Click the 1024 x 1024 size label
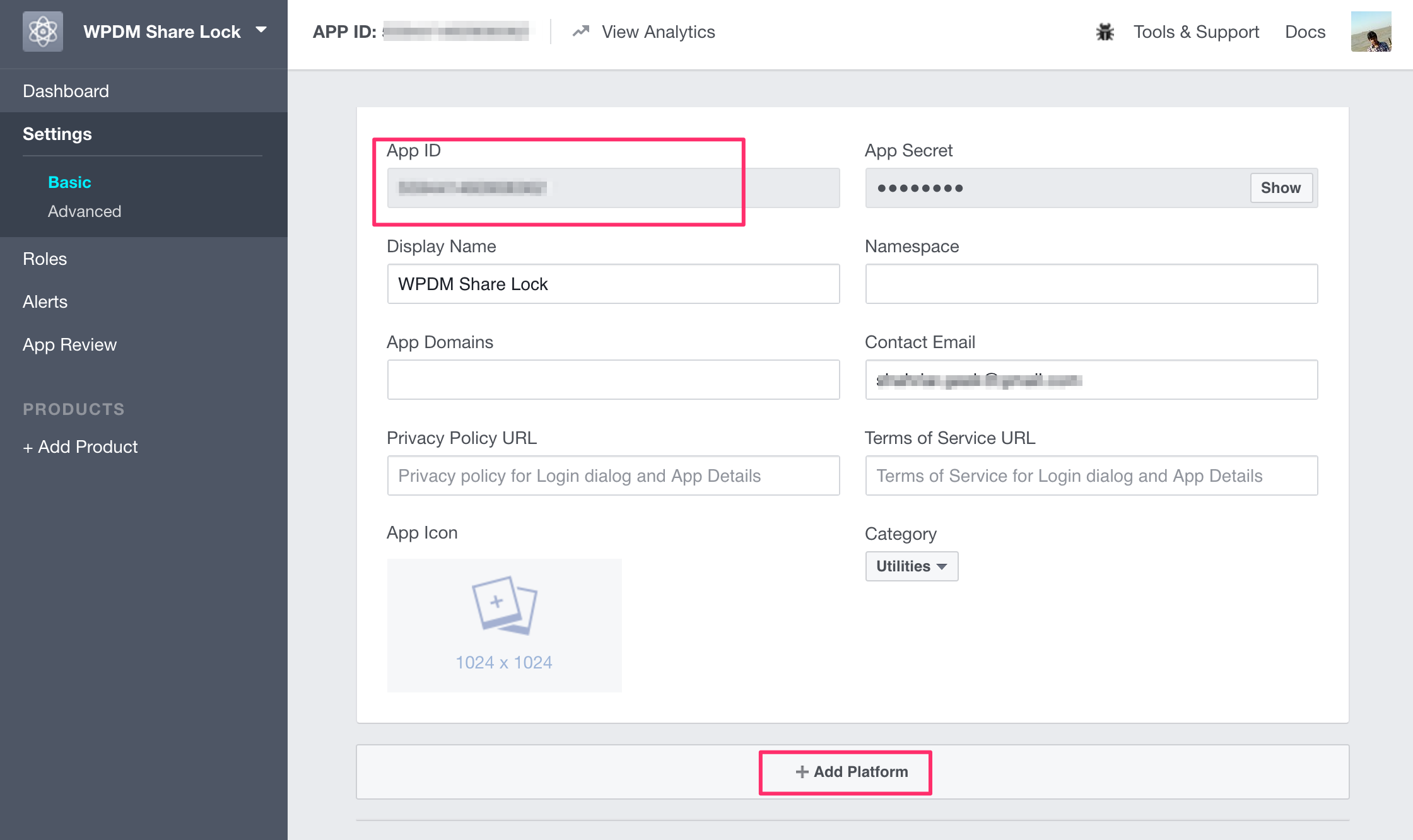 point(504,662)
